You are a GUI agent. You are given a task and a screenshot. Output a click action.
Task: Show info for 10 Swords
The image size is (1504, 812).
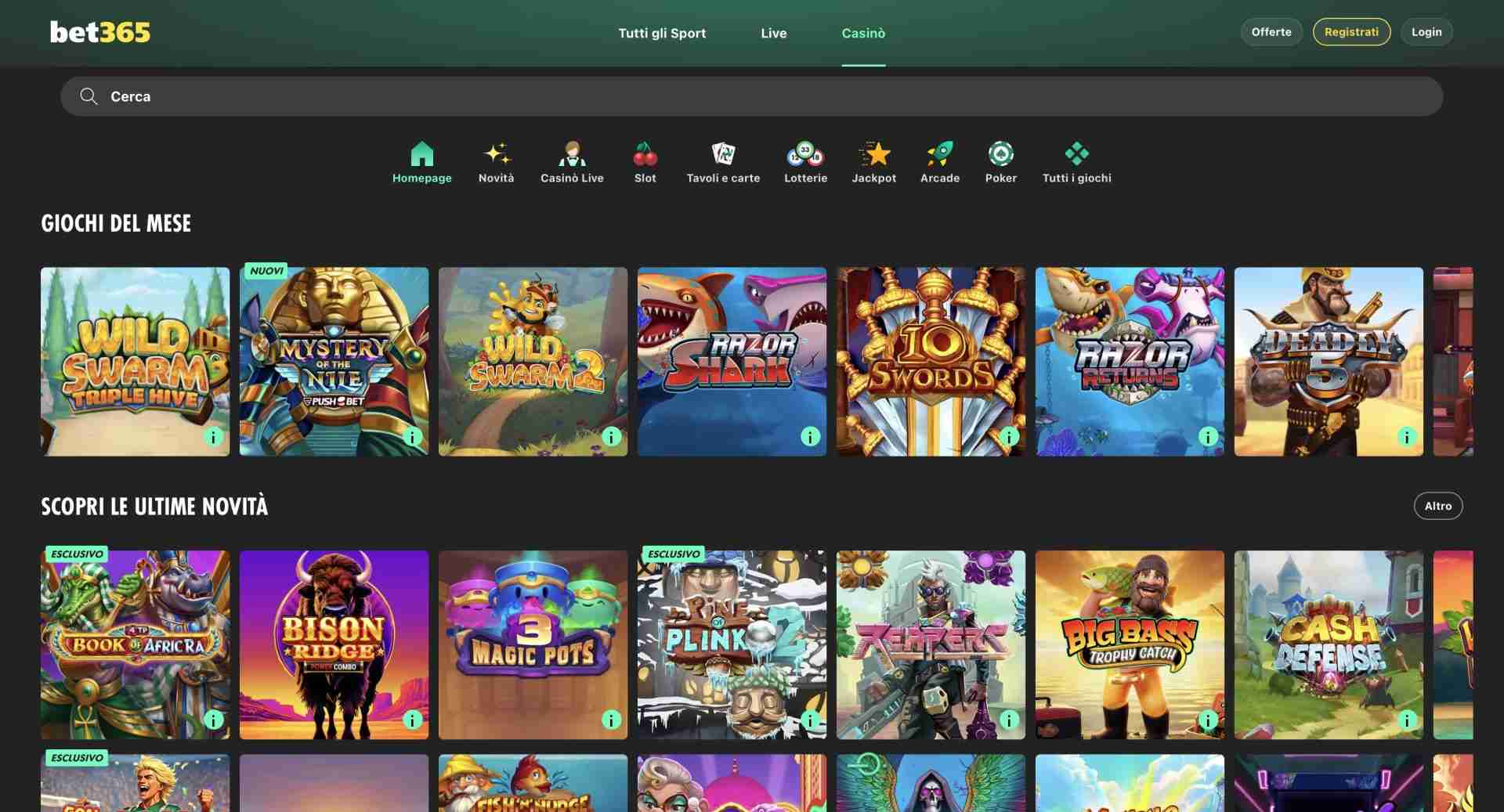click(1010, 437)
